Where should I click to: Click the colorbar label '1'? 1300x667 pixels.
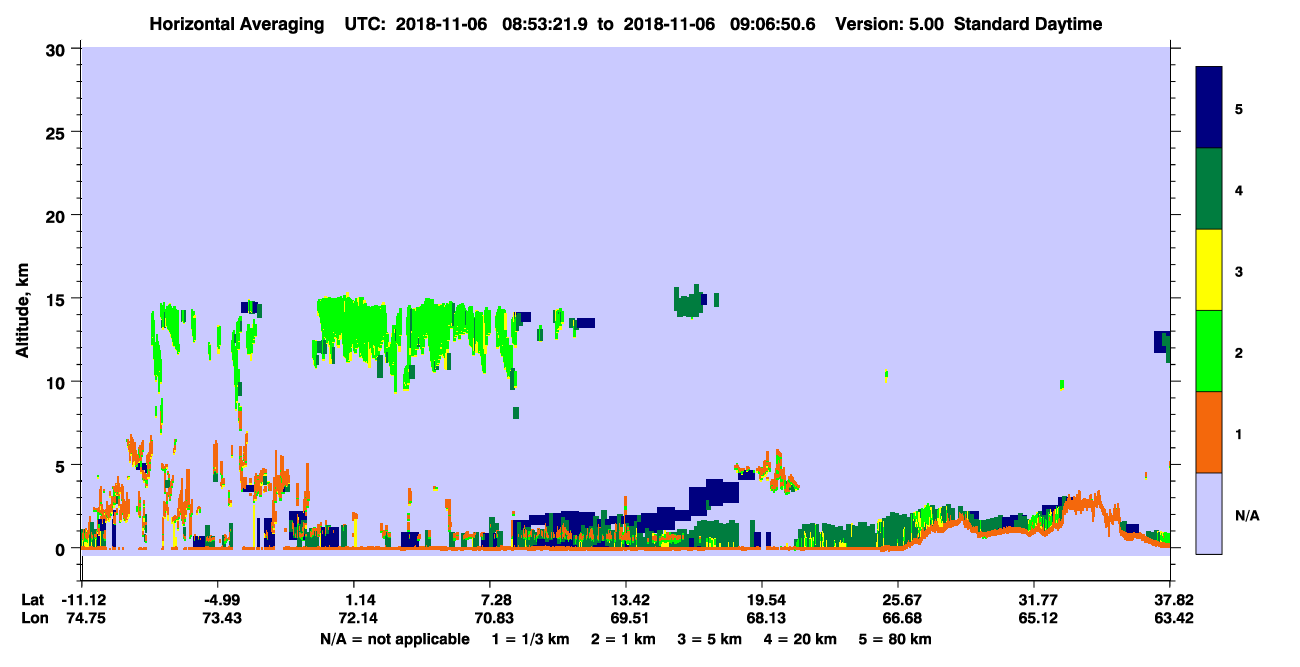coord(1239,432)
